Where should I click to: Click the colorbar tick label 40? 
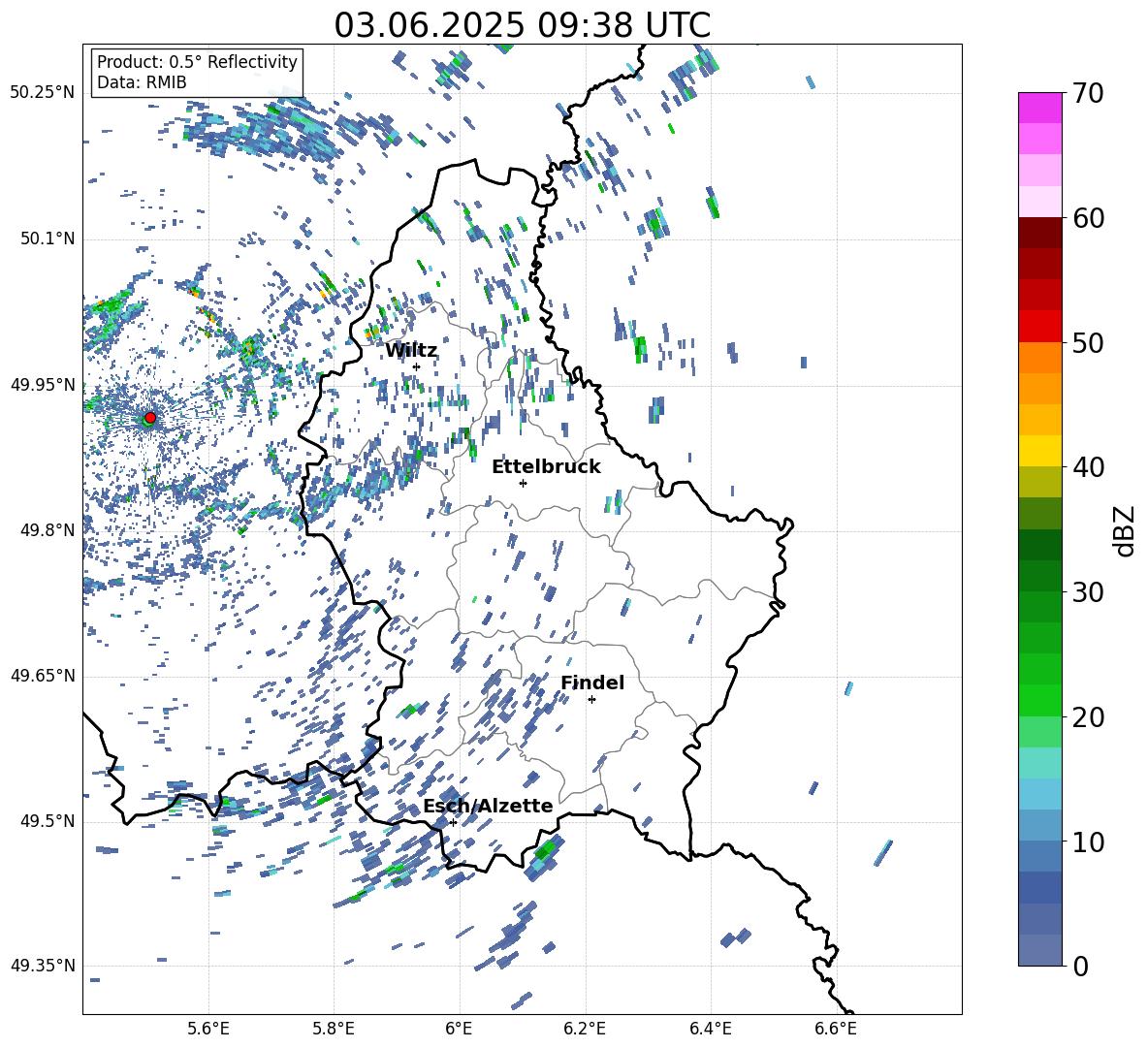(1088, 467)
